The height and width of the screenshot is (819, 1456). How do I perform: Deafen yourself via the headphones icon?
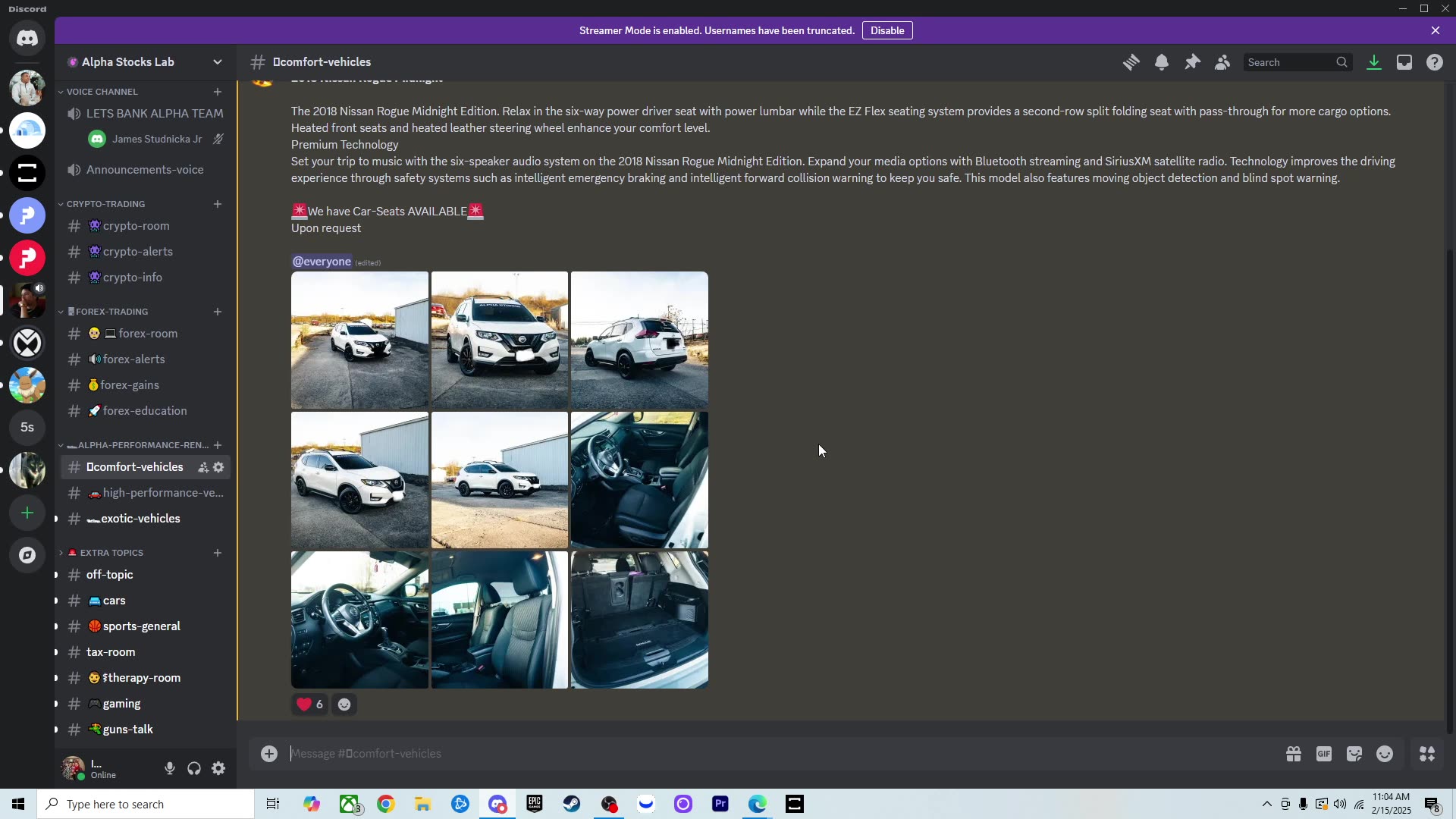point(193,768)
